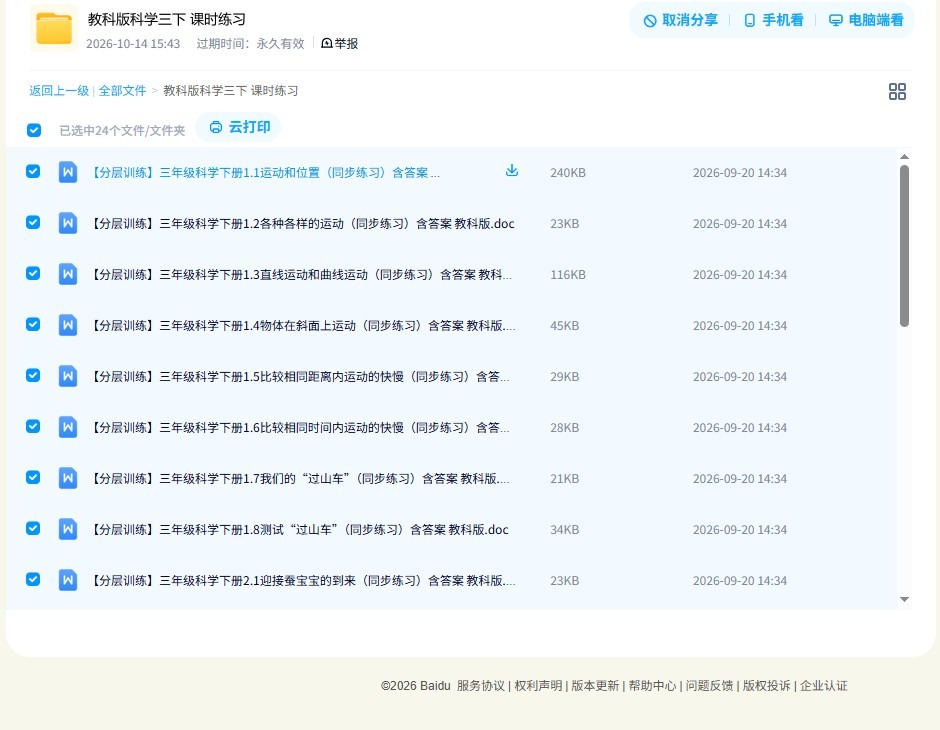Click the file list scrollbar thumb

point(904,246)
